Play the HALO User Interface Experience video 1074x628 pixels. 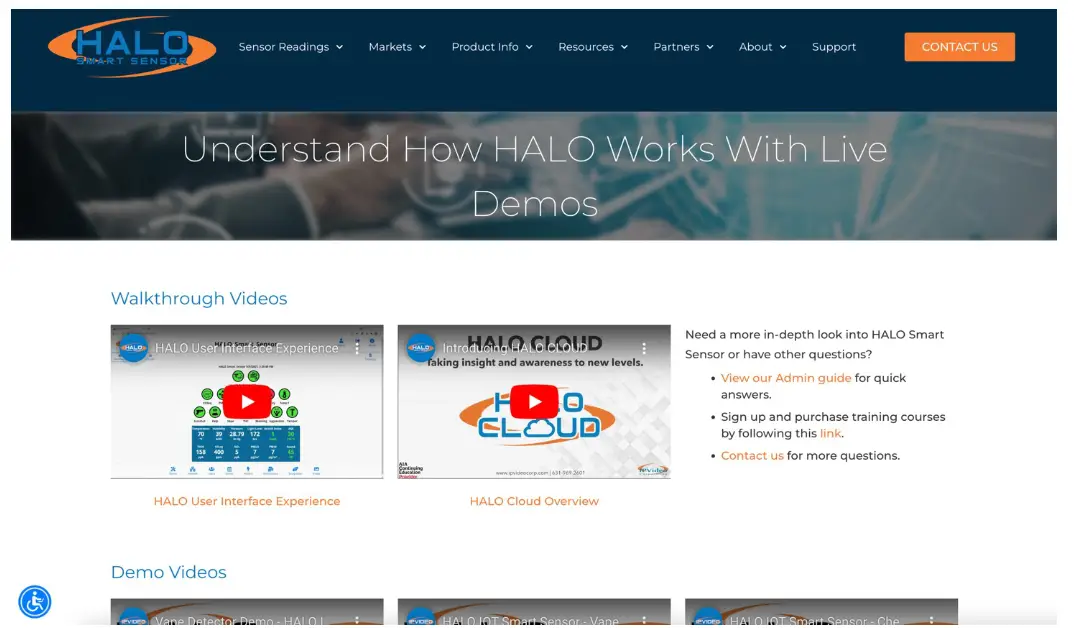[246, 401]
